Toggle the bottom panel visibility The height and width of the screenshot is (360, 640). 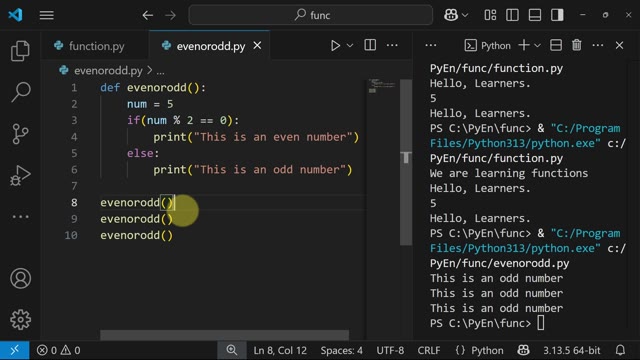(535, 15)
